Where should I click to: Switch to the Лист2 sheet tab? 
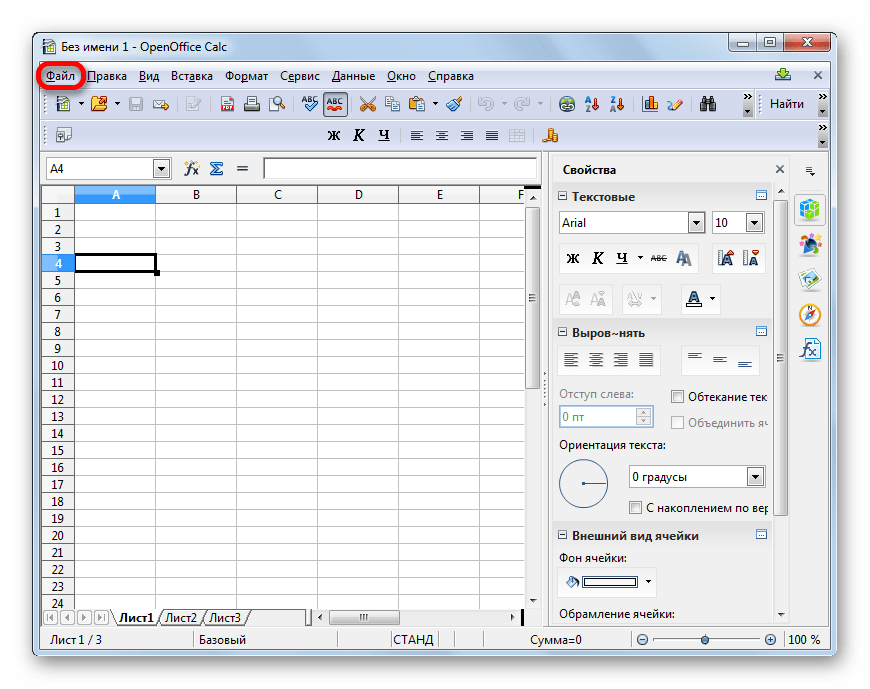point(181,618)
